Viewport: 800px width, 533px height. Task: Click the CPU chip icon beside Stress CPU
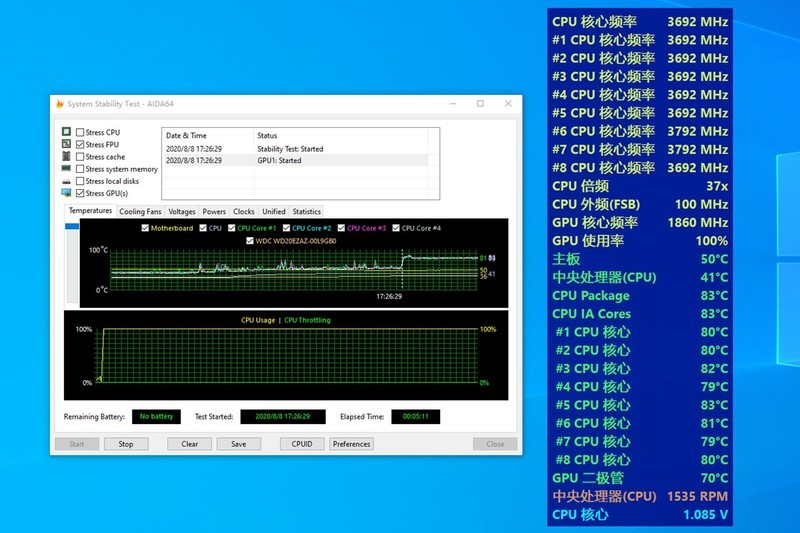click(x=66, y=132)
